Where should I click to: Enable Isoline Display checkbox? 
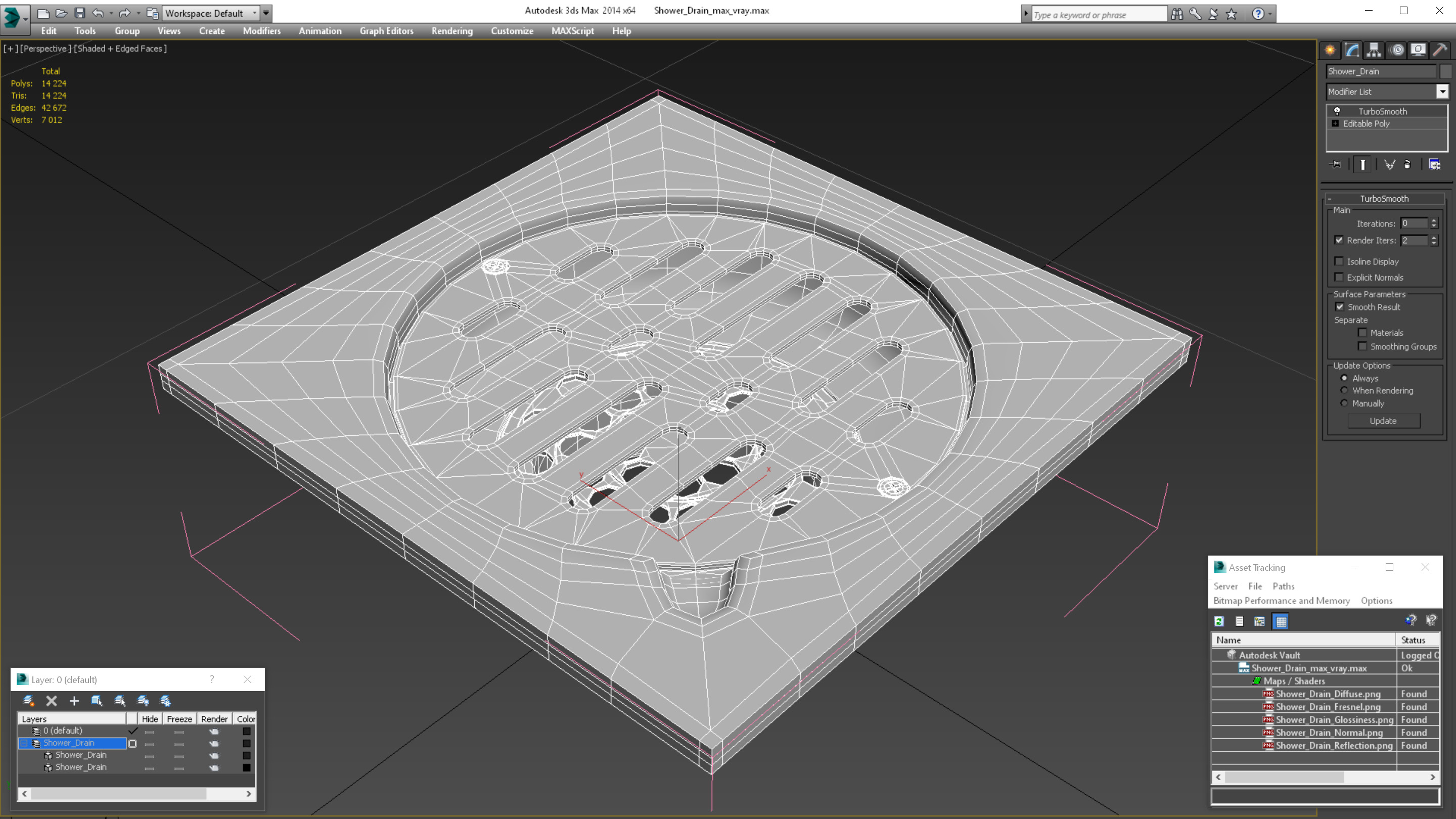pyautogui.click(x=1338, y=261)
